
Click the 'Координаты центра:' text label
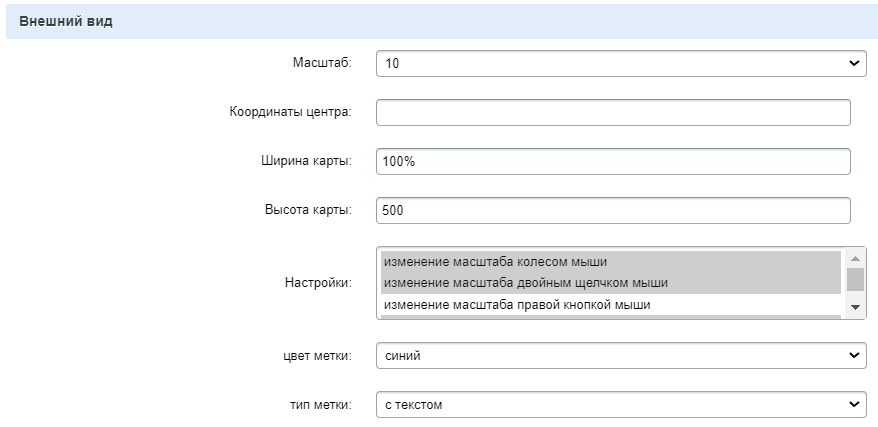click(x=290, y=112)
